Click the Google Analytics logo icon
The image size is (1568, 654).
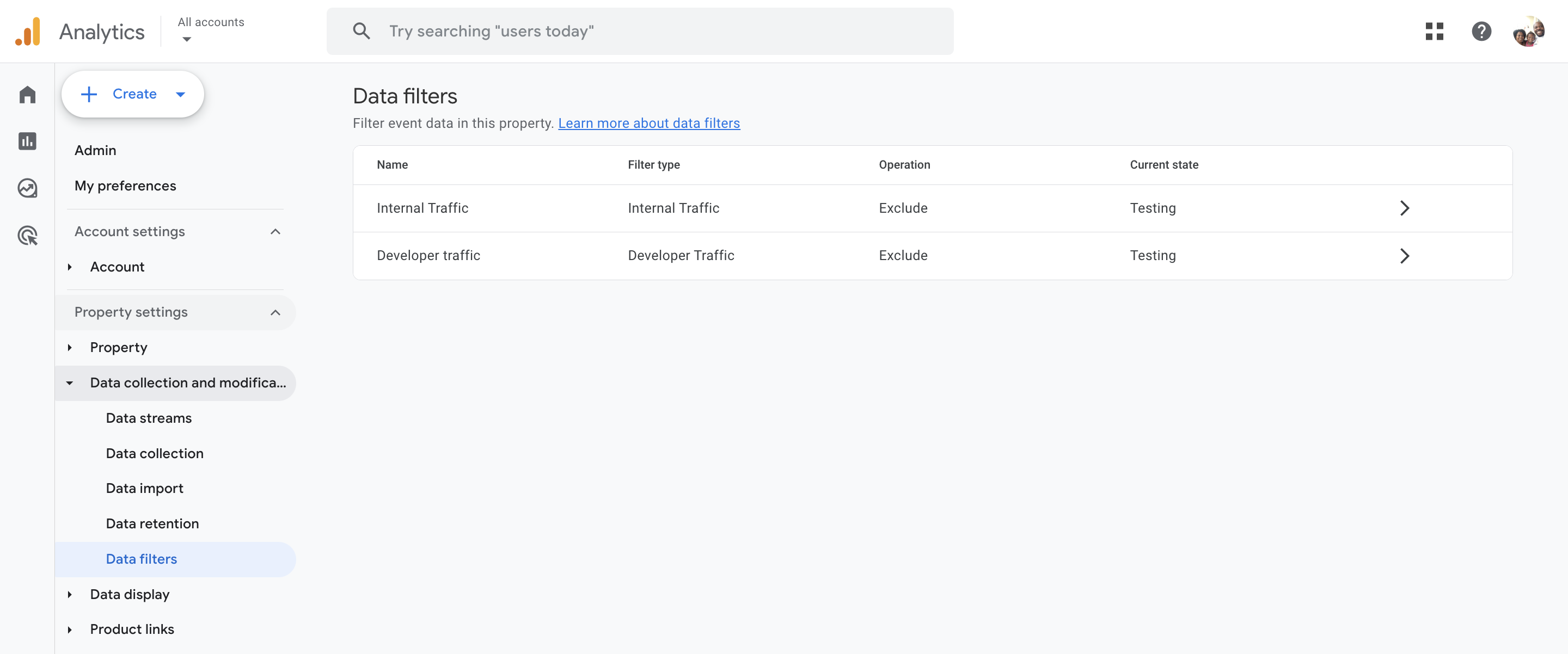point(27,31)
